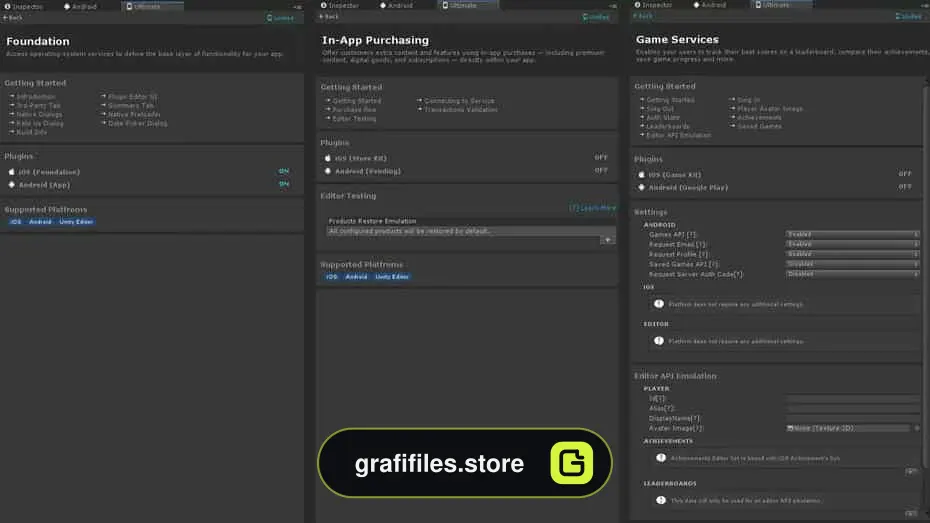Open the Purchase Flow guide link
Image resolution: width=930 pixels, height=523 pixels.
(354, 110)
